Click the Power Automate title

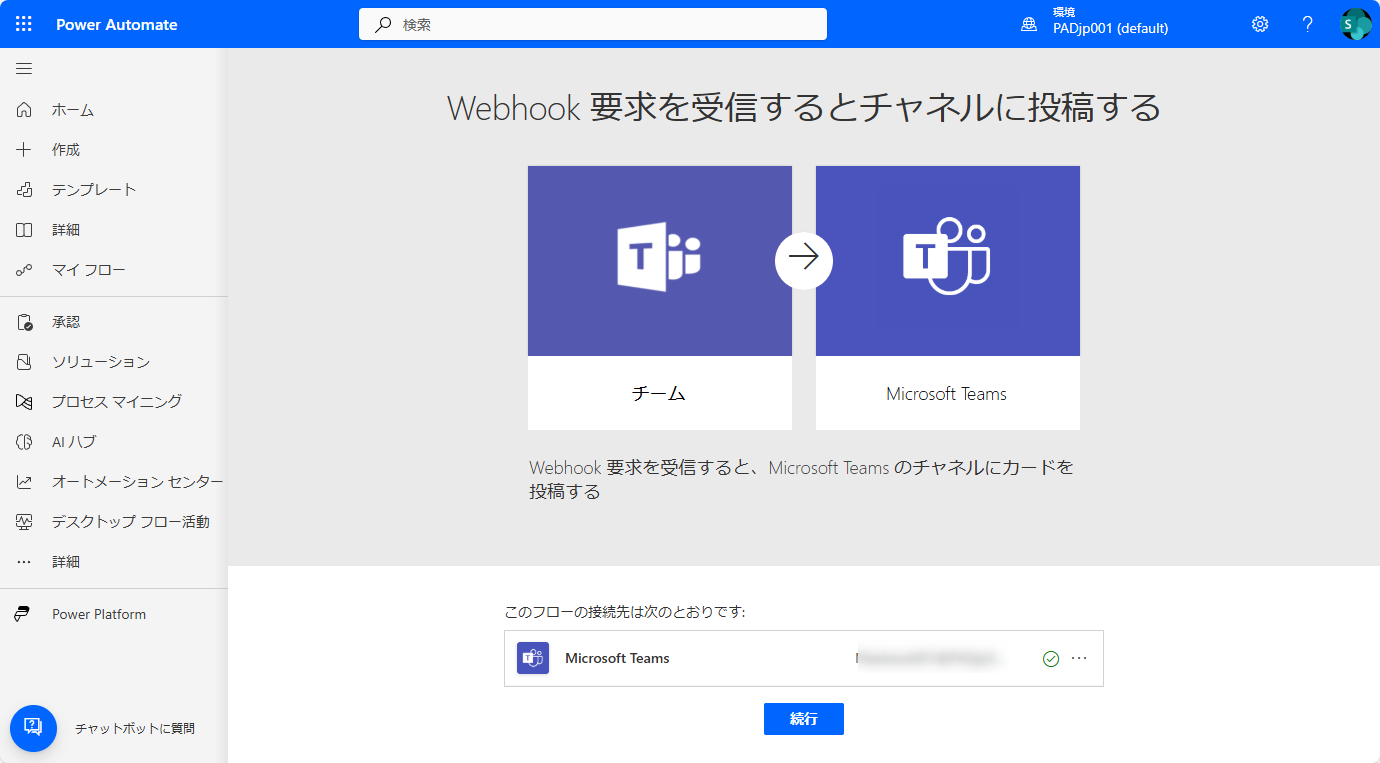pyautogui.click(x=117, y=24)
